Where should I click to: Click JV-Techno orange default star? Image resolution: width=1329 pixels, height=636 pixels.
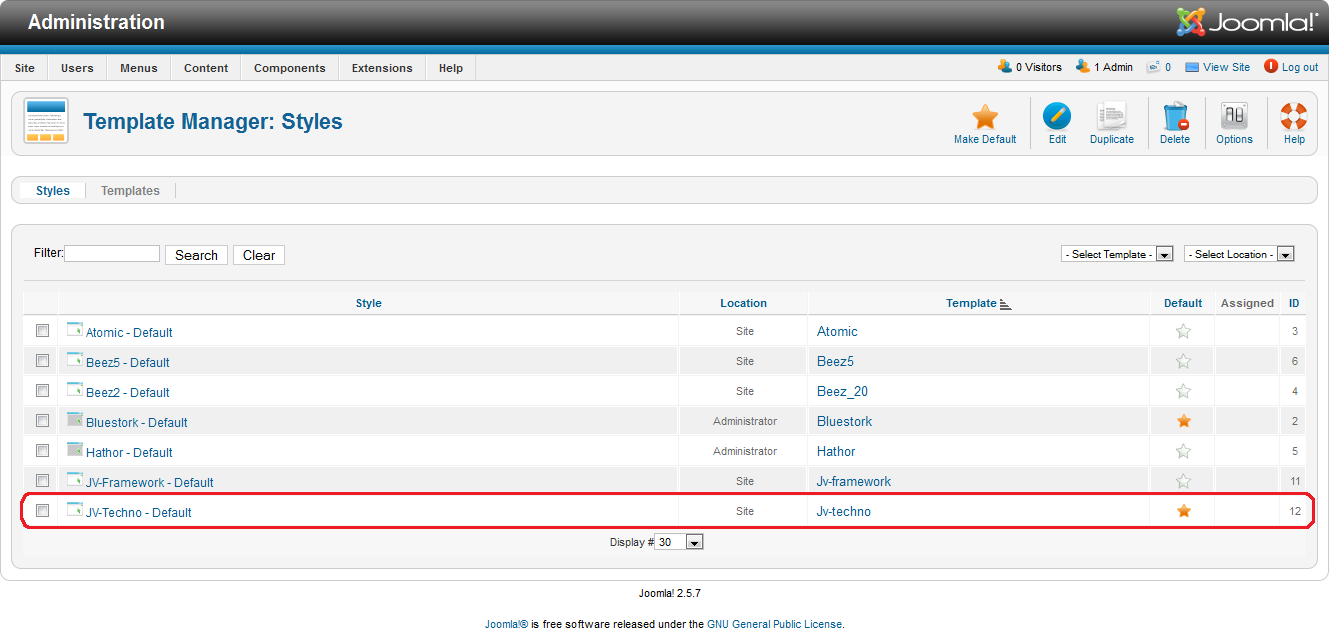[1184, 511]
